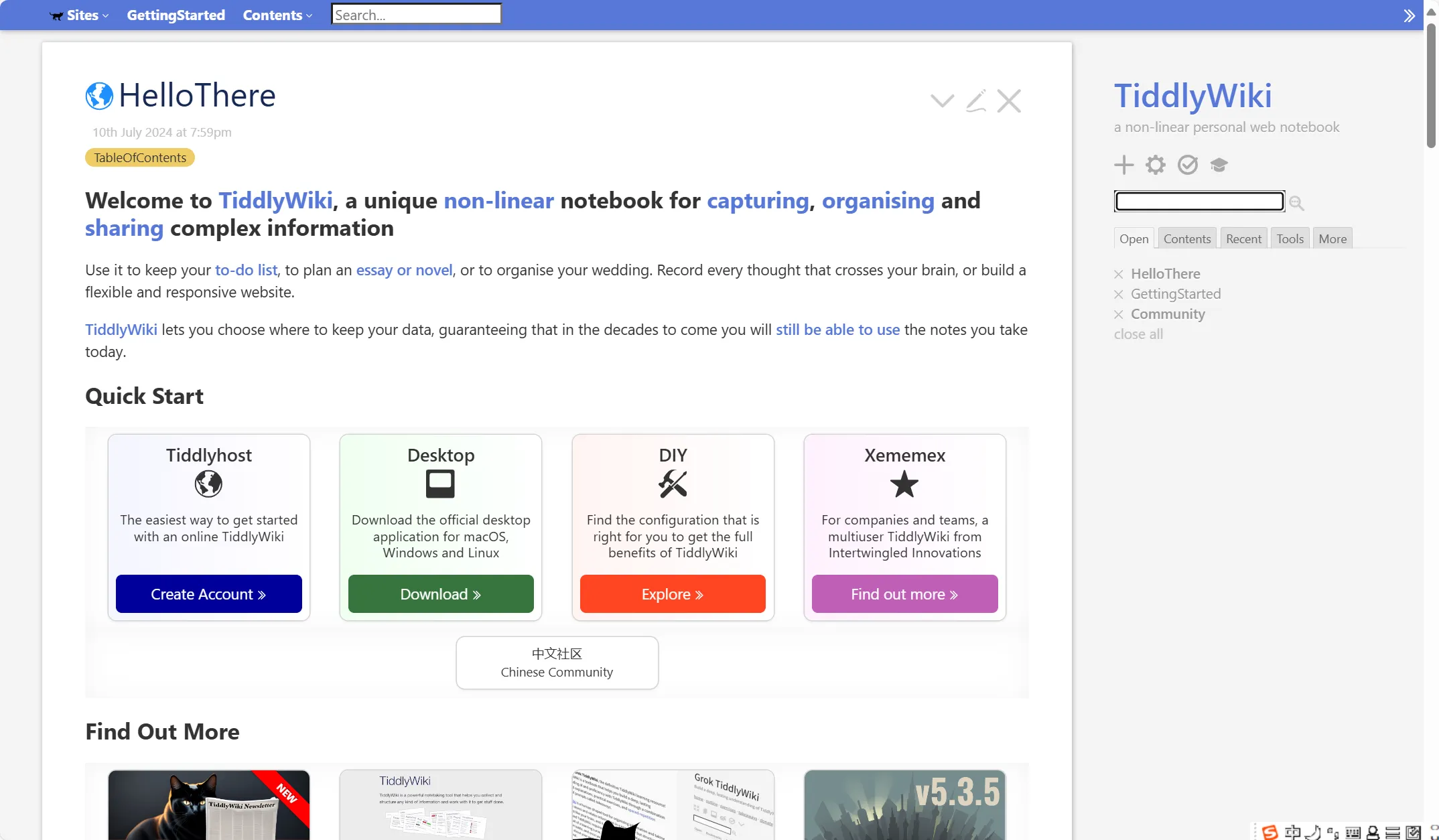Follow the 'sharing' link in the heading
1439x840 pixels.
click(124, 228)
